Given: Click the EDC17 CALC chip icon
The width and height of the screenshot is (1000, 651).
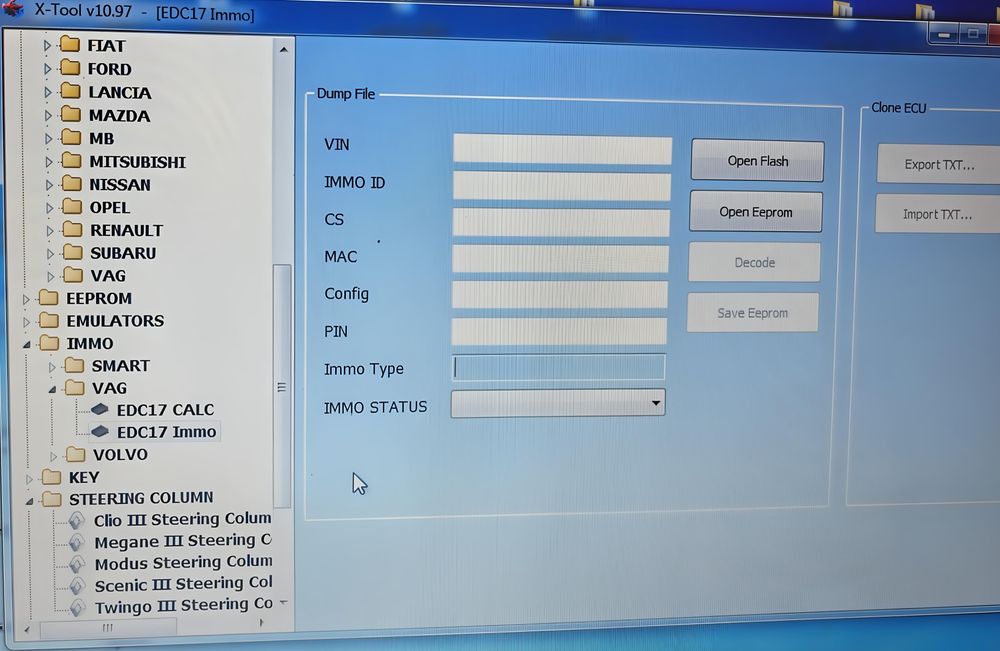Looking at the screenshot, I should point(99,409).
